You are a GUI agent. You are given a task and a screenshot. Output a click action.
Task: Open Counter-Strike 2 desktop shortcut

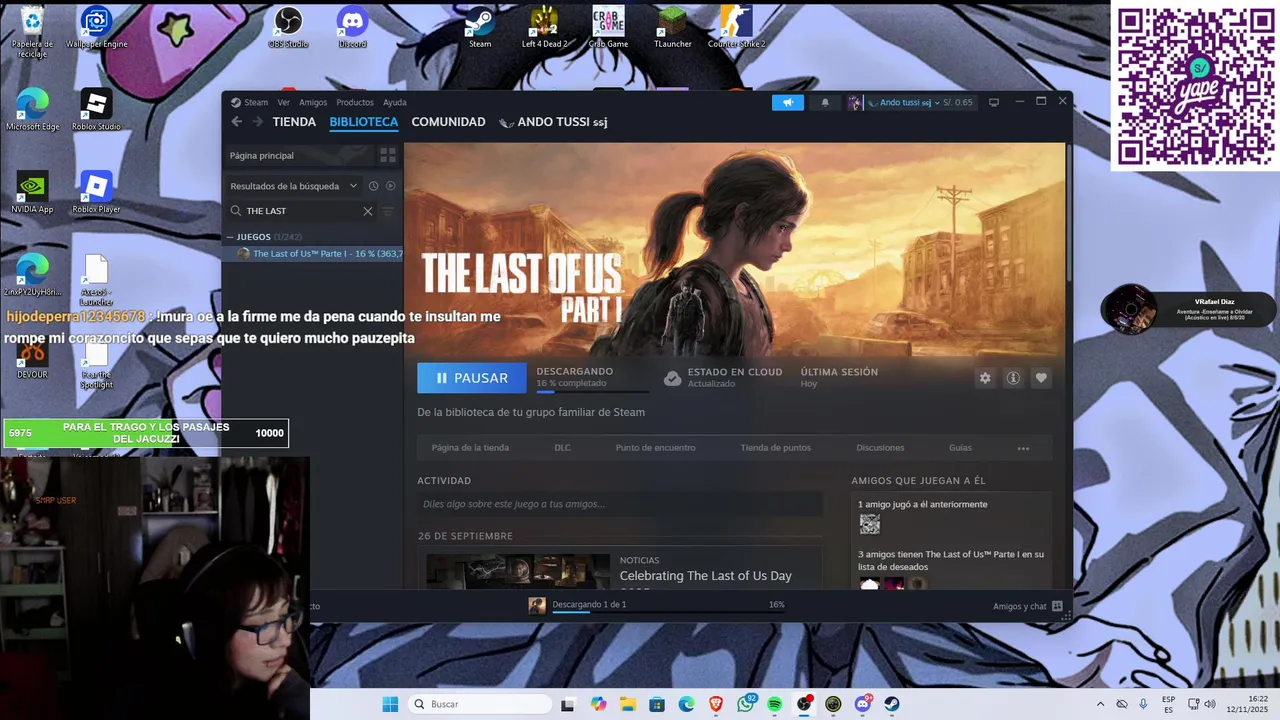tap(736, 27)
